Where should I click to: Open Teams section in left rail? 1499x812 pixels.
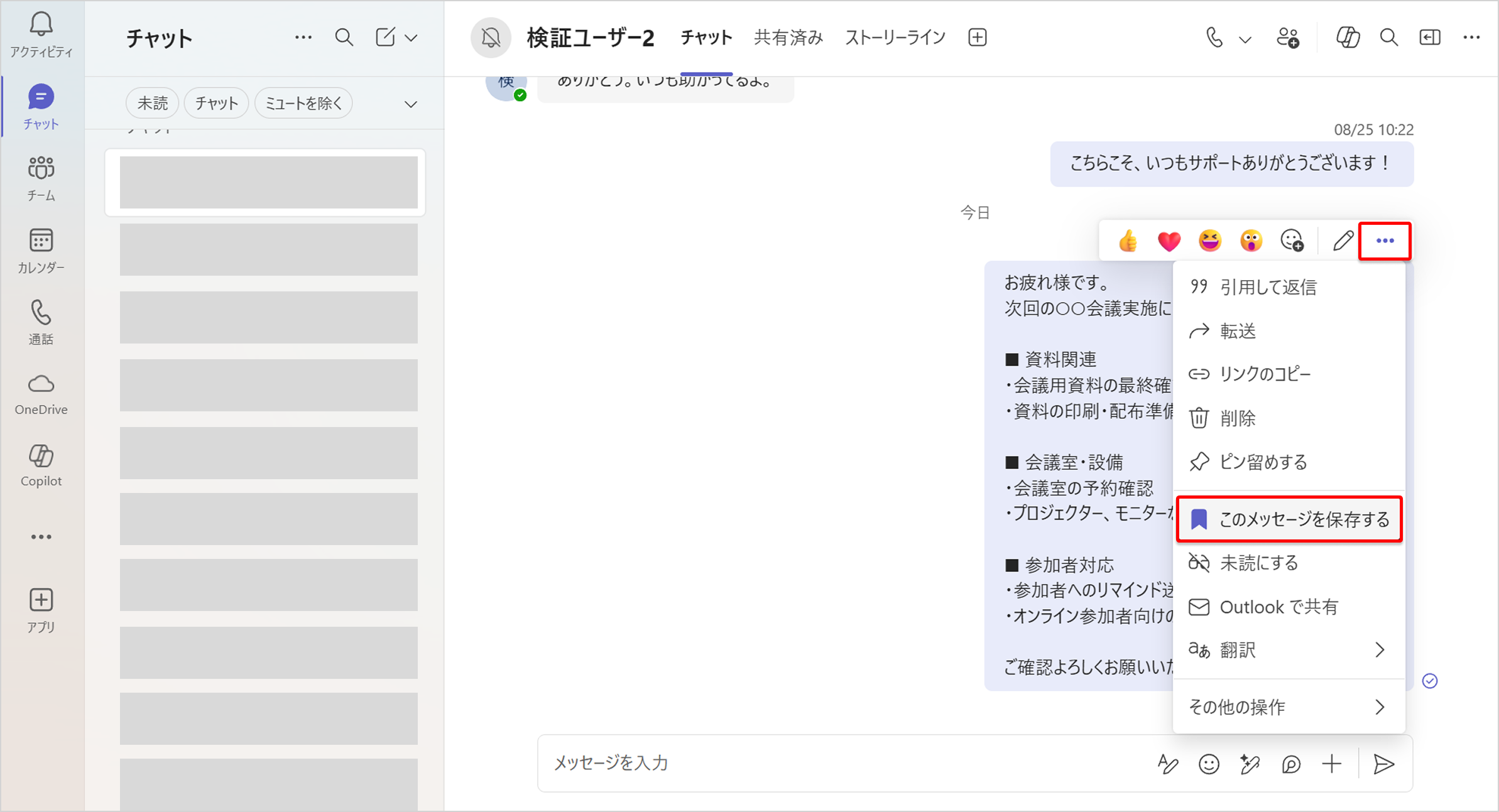point(41,178)
